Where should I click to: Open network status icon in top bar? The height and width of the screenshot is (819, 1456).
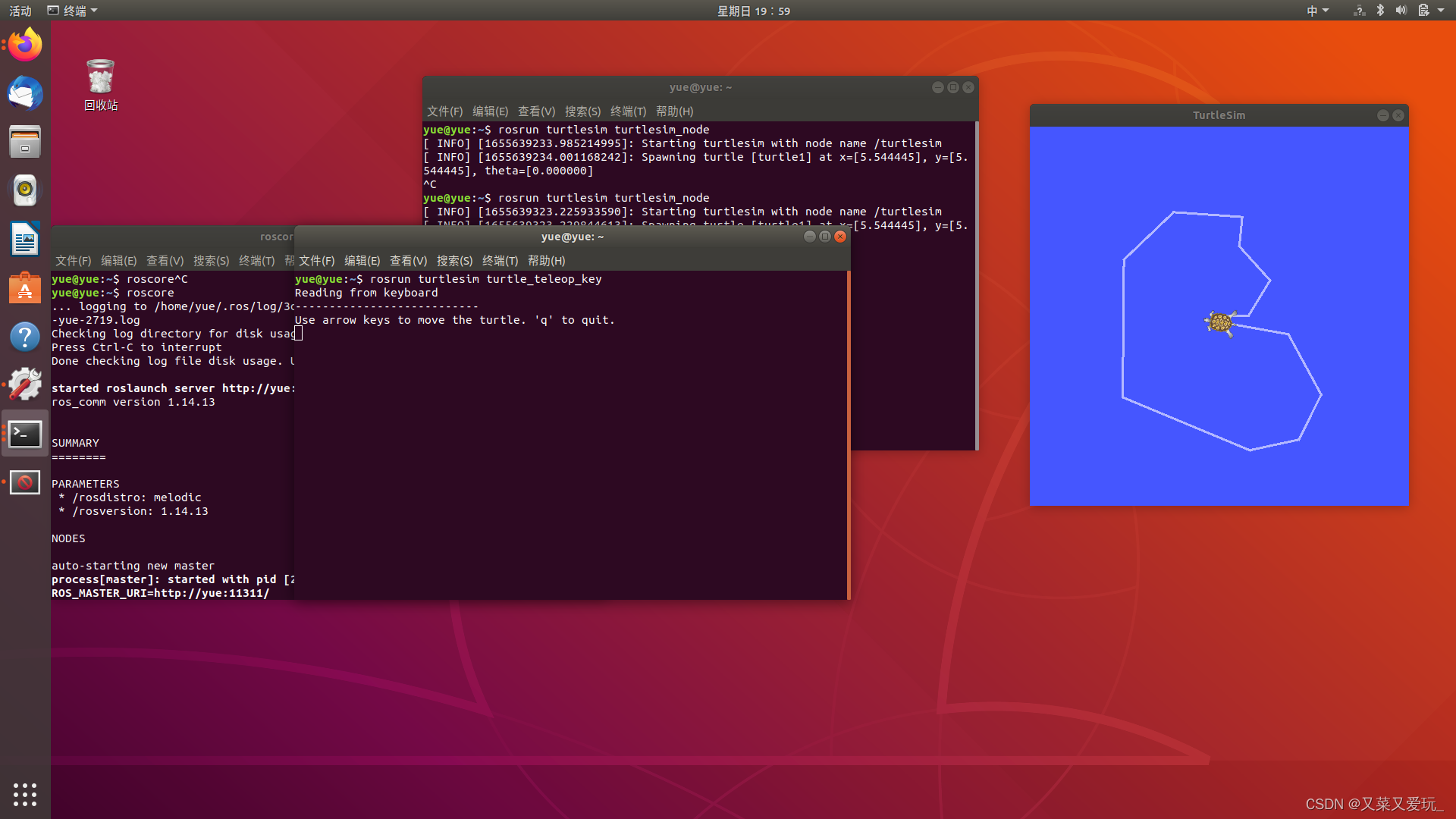pos(1359,11)
